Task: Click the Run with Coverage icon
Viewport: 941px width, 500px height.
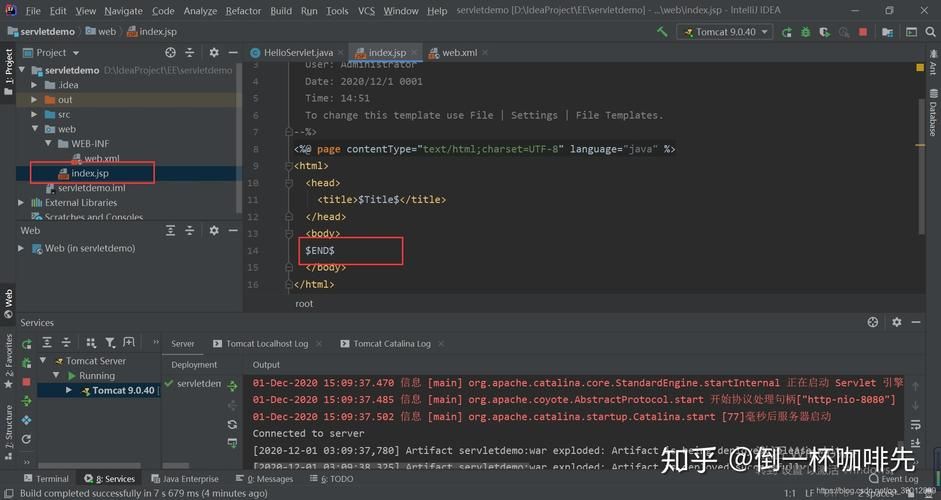Action: click(x=825, y=32)
